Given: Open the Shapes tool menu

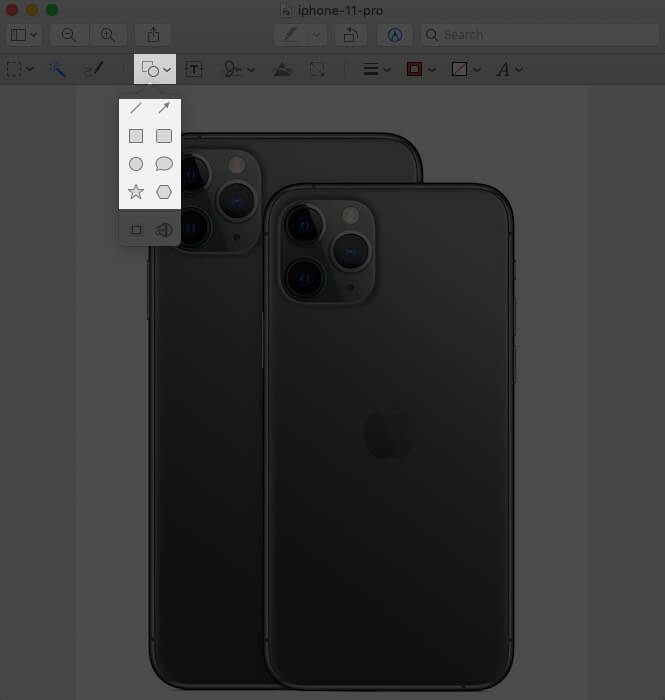Looking at the screenshot, I should pyautogui.click(x=155, y=69).
